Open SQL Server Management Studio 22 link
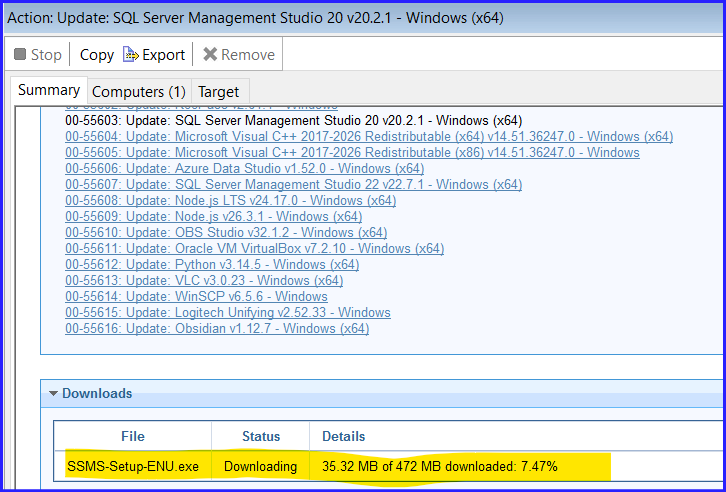This screenshot has height=492, width=726. pyautogui.click(x=294, y=185)
